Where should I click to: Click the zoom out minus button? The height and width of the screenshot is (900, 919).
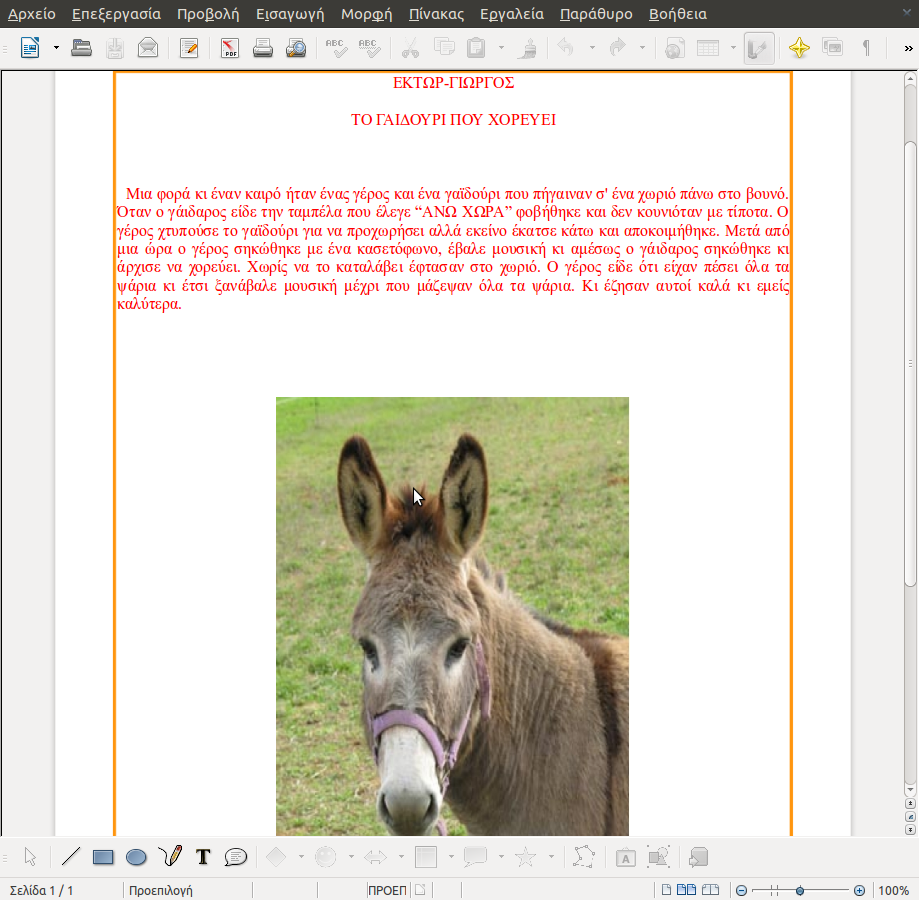tap(741, 891)
